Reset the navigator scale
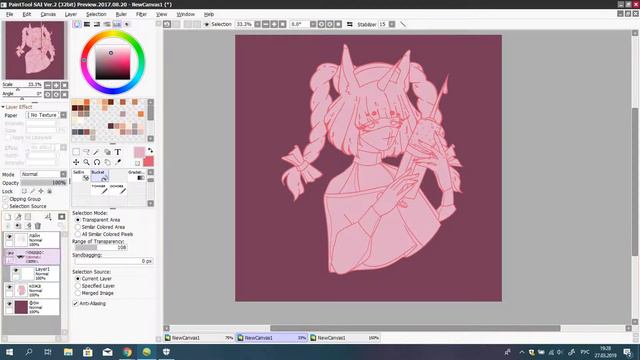The image size is (640, 360). click(64, 85)
